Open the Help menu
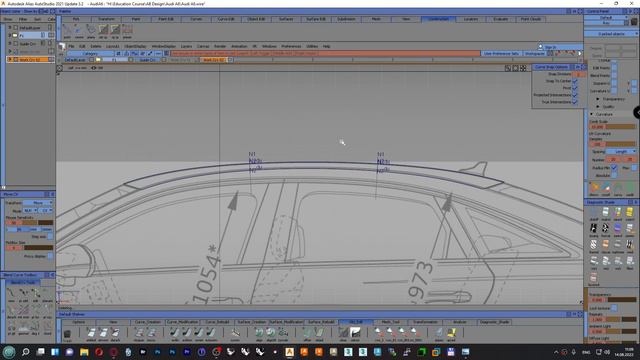Image resolution: width=640 pixels, height=360 pixels. 327,47
